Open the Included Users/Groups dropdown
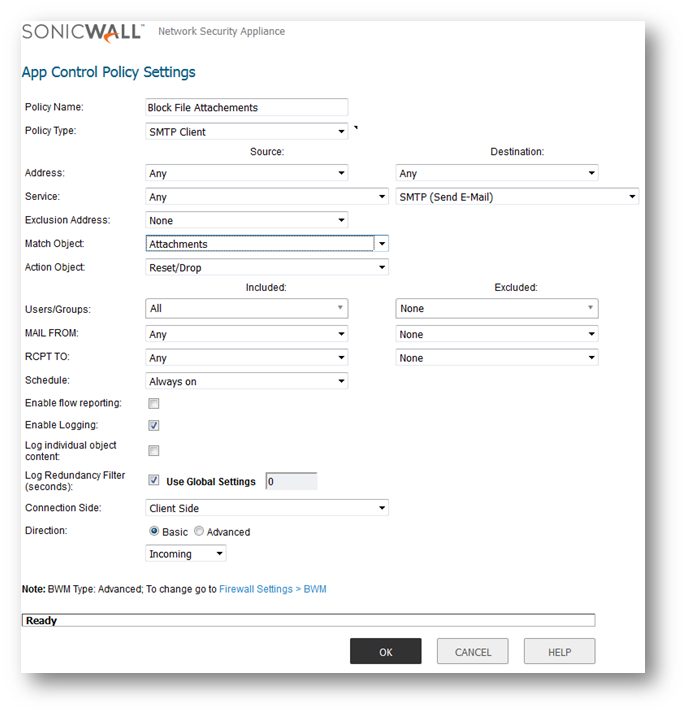687x715 pixels. click(247, 308)
